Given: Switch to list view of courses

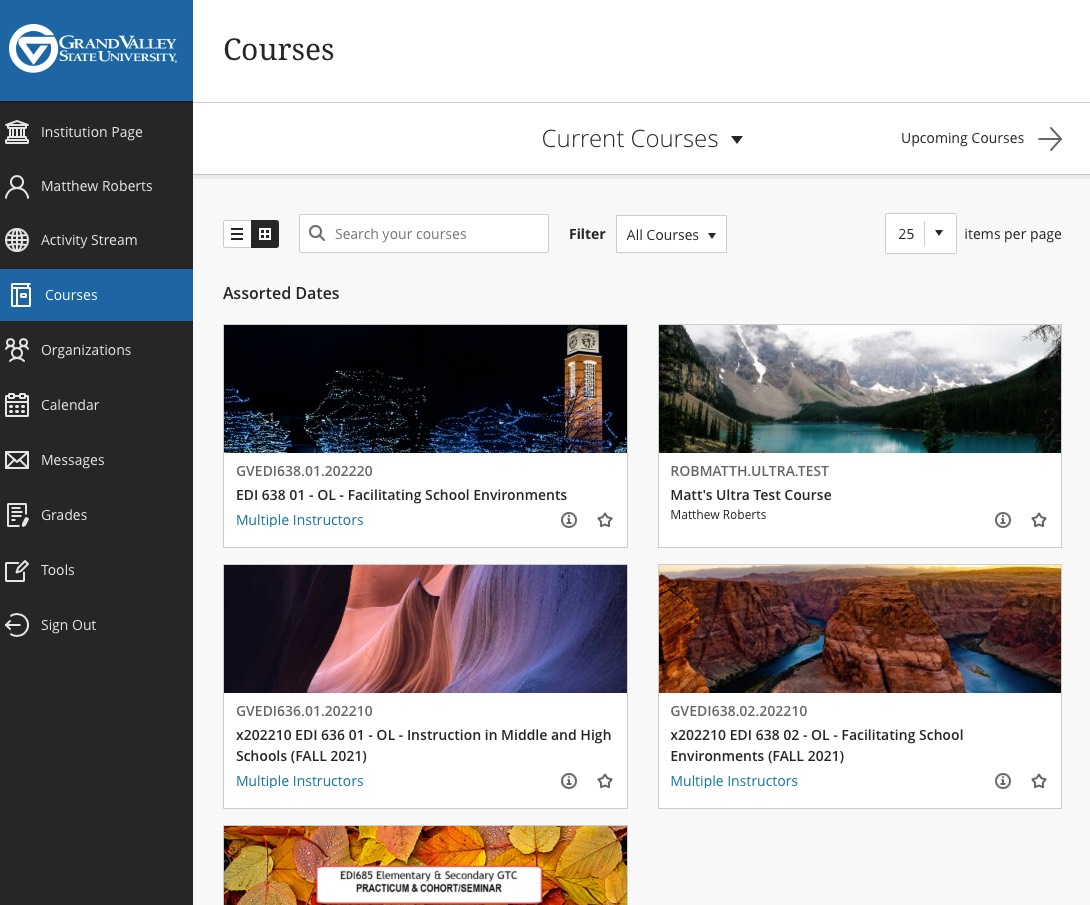Looking at the screenshot, I should (x=237, y=234).
